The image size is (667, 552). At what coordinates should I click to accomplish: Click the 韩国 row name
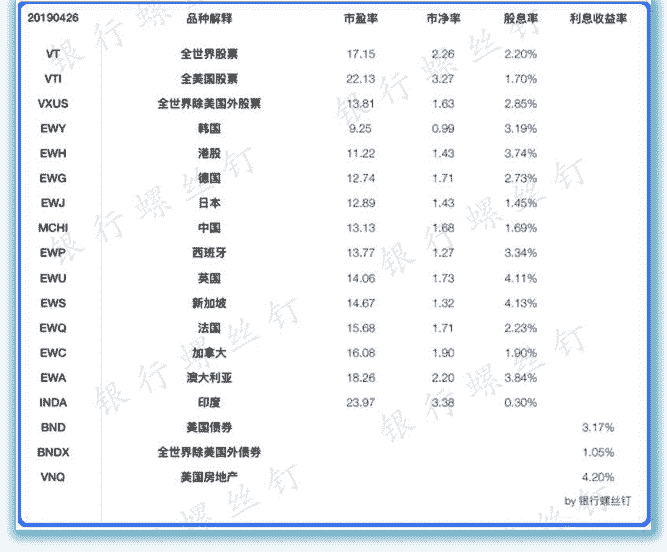tap(209, 128)
